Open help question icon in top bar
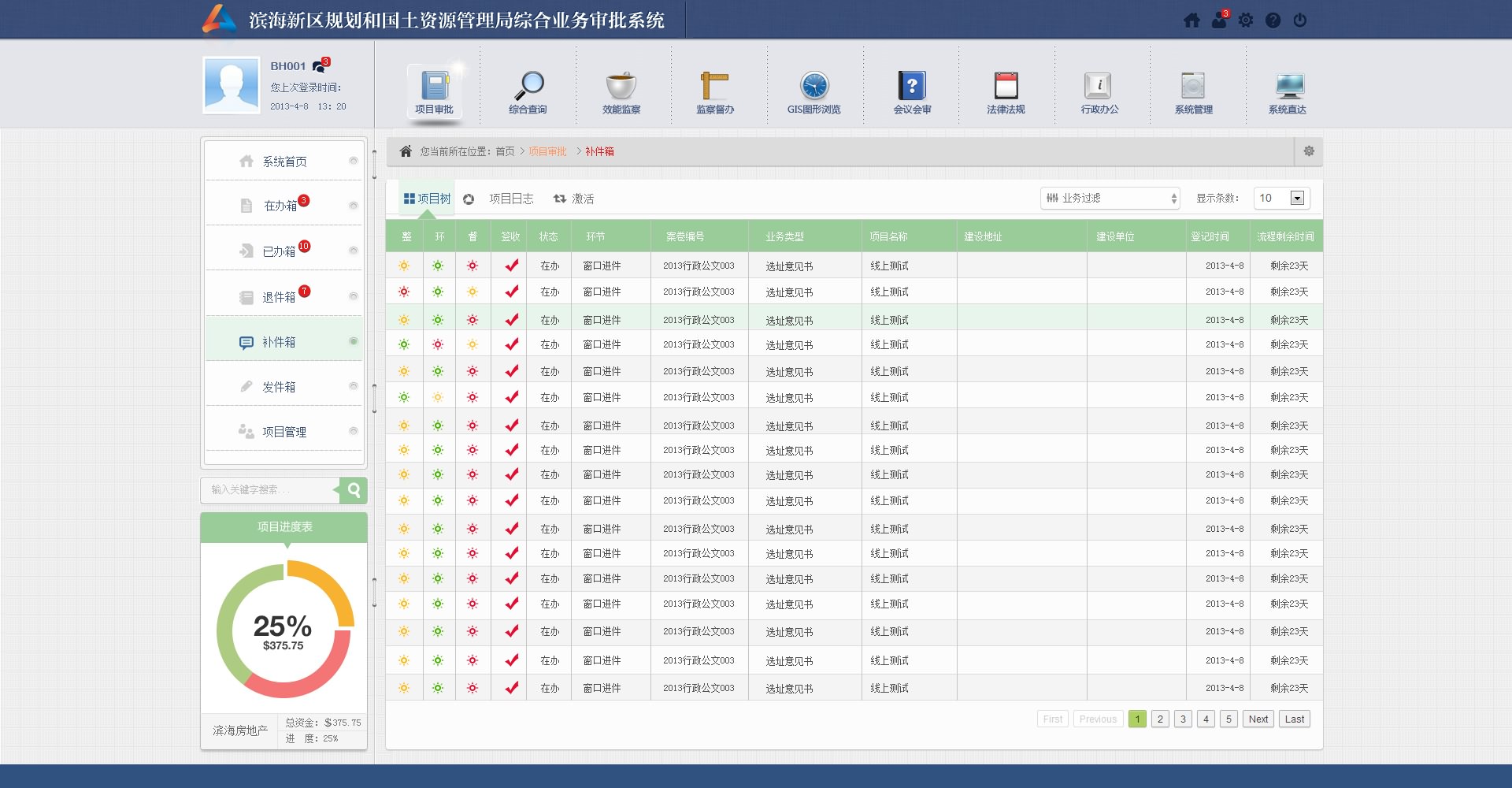Screen dimensions: 1512x788 click(x=1273, y=20)
